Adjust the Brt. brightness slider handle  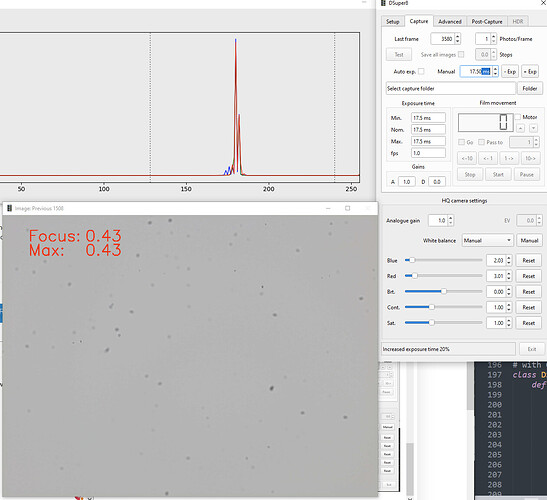444,291
